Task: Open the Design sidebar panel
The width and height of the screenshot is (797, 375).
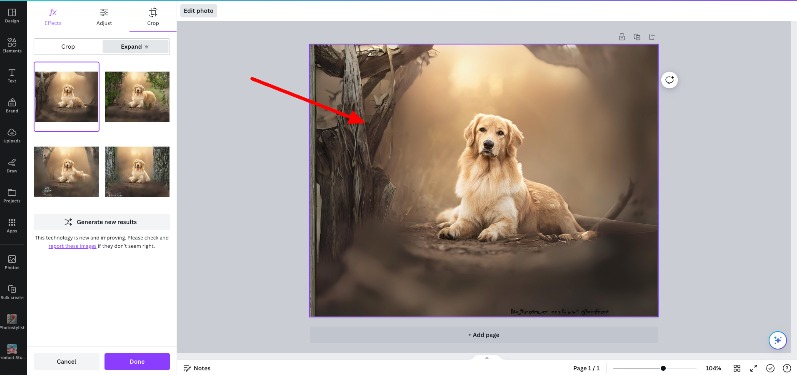Action: pyautogui.click(x=12, y=15)
